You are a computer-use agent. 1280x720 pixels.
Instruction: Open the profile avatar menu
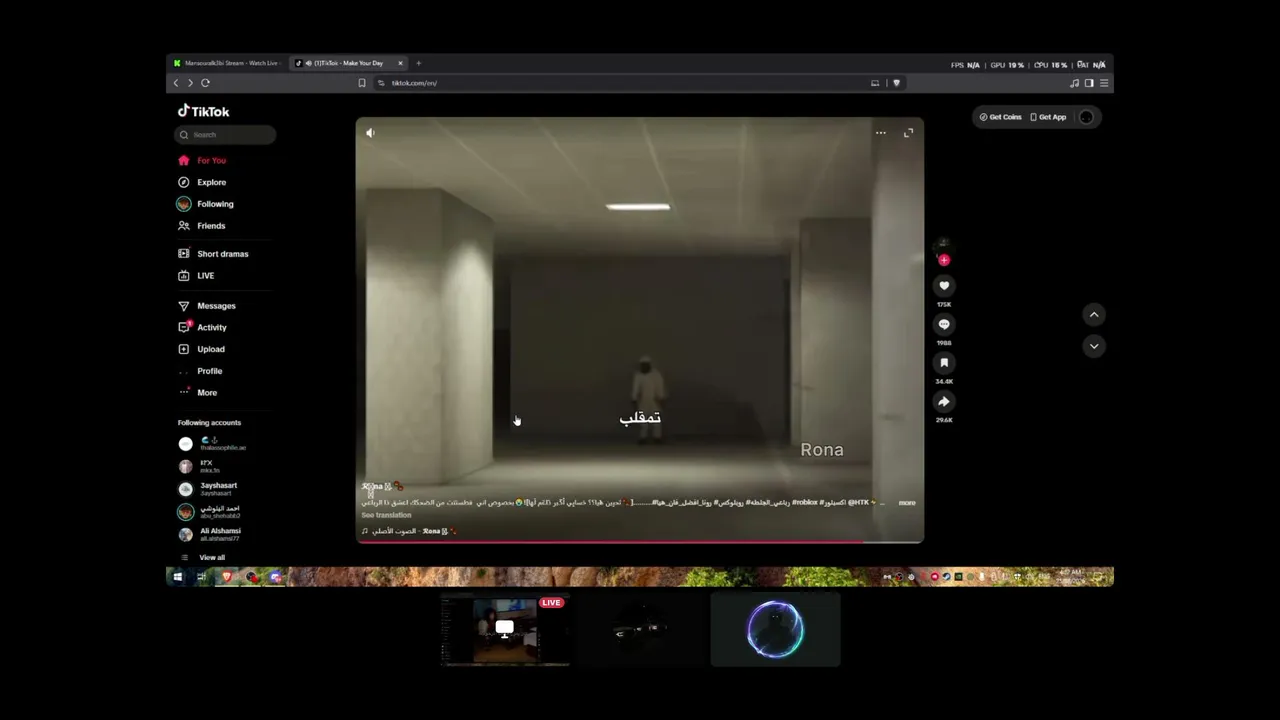click(x=1086, y=117)
